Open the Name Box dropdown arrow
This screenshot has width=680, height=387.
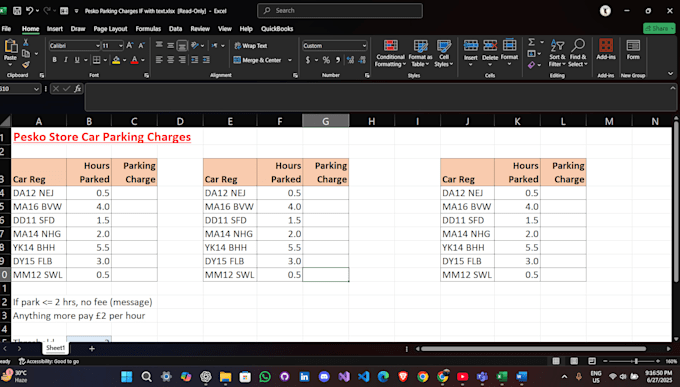click(36, 89)
